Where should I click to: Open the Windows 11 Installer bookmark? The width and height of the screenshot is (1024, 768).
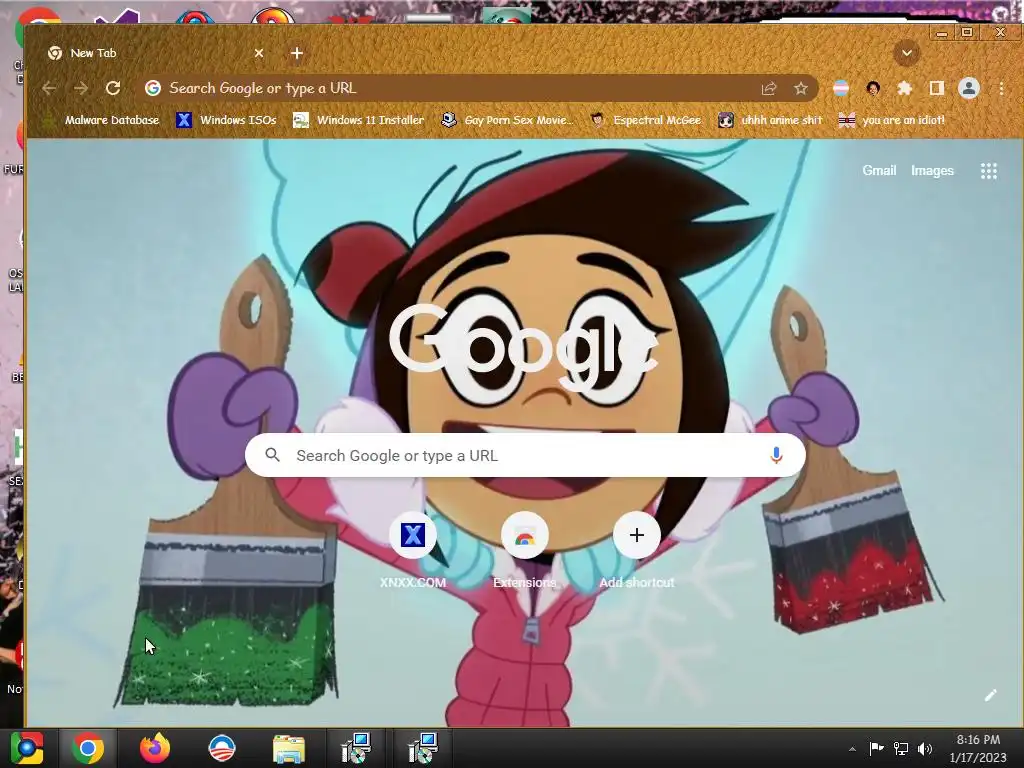[359, 120]
